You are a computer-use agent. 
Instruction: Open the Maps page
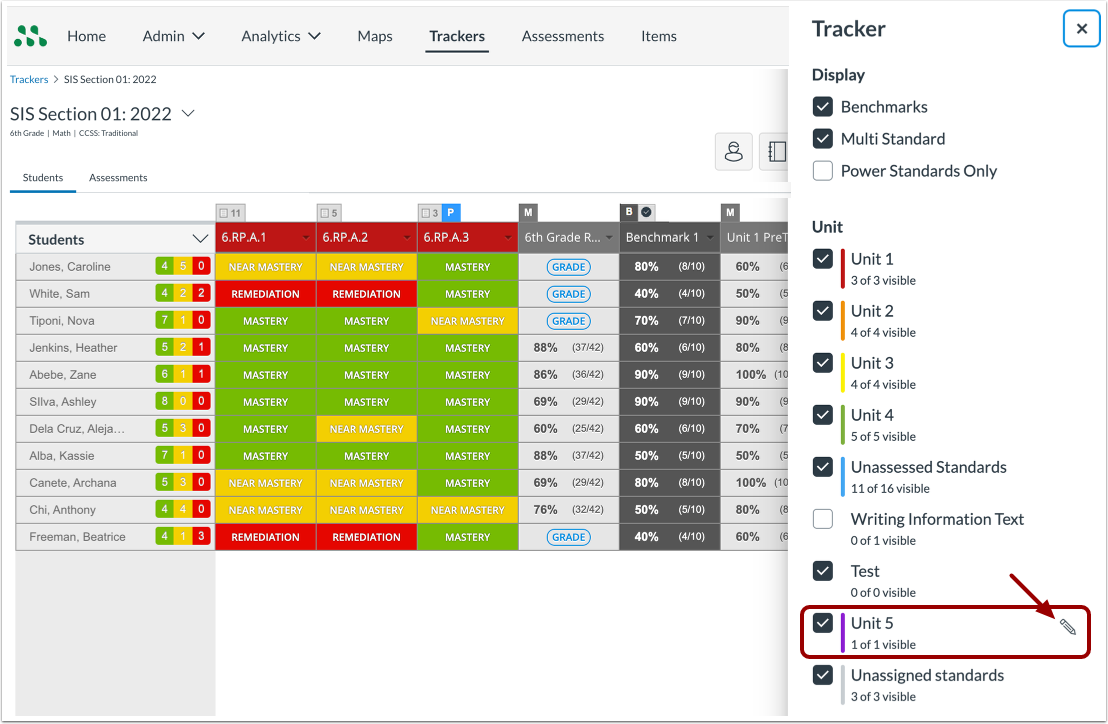[x=375, y=36]
